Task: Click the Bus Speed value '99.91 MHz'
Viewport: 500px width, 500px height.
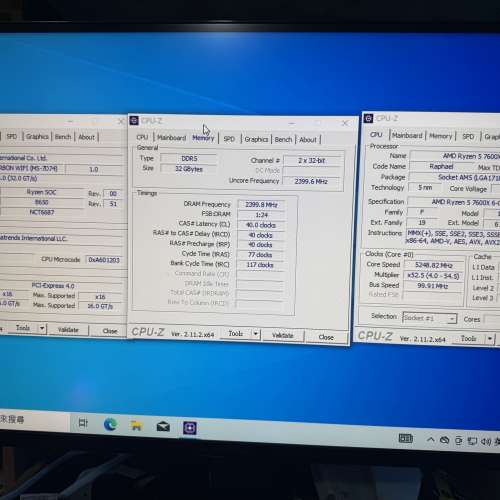Action: pyautogui.click(x=434, y=286)
